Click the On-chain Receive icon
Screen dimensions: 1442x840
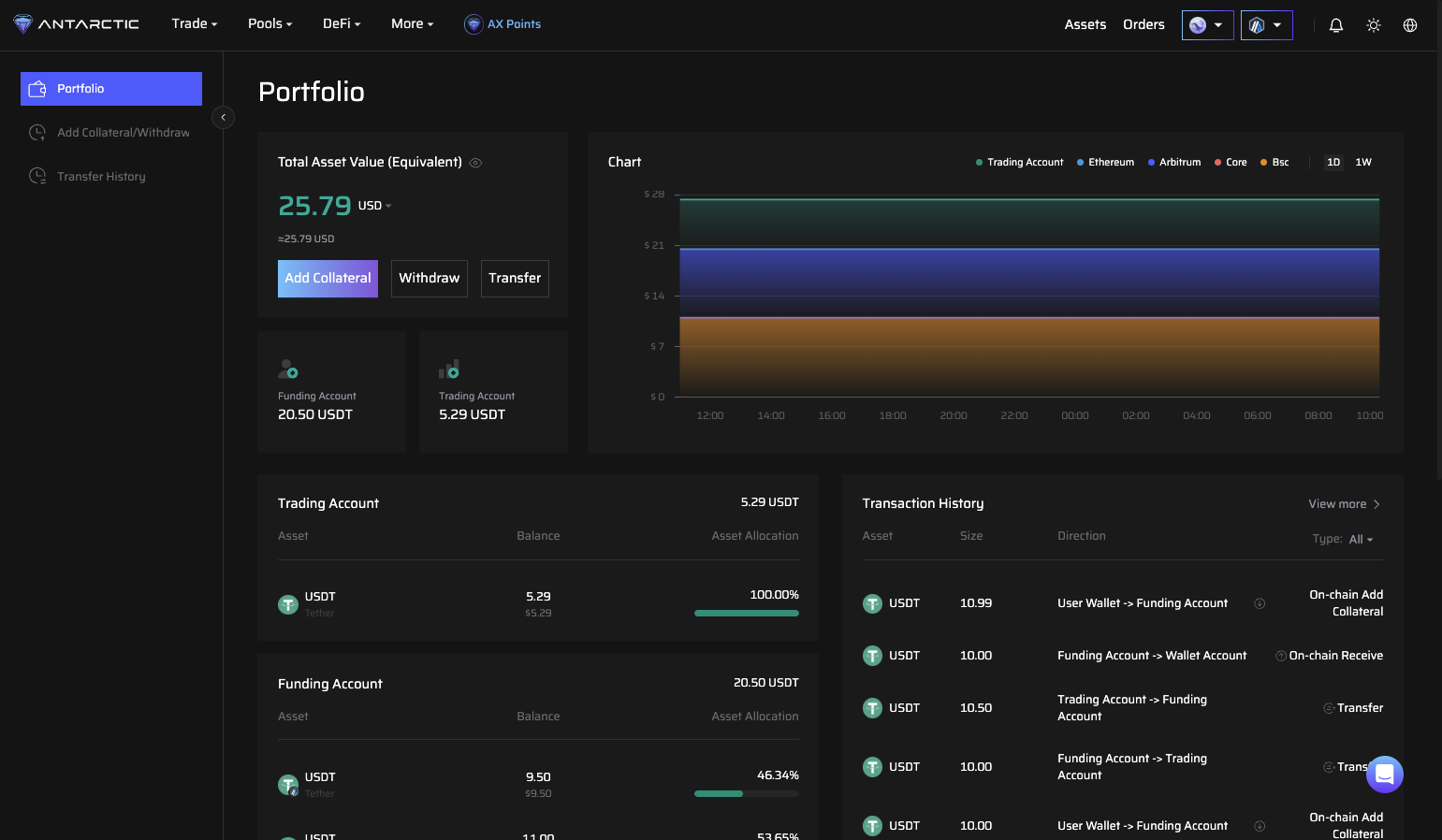pyautogui.click(x=1281, y=656)
